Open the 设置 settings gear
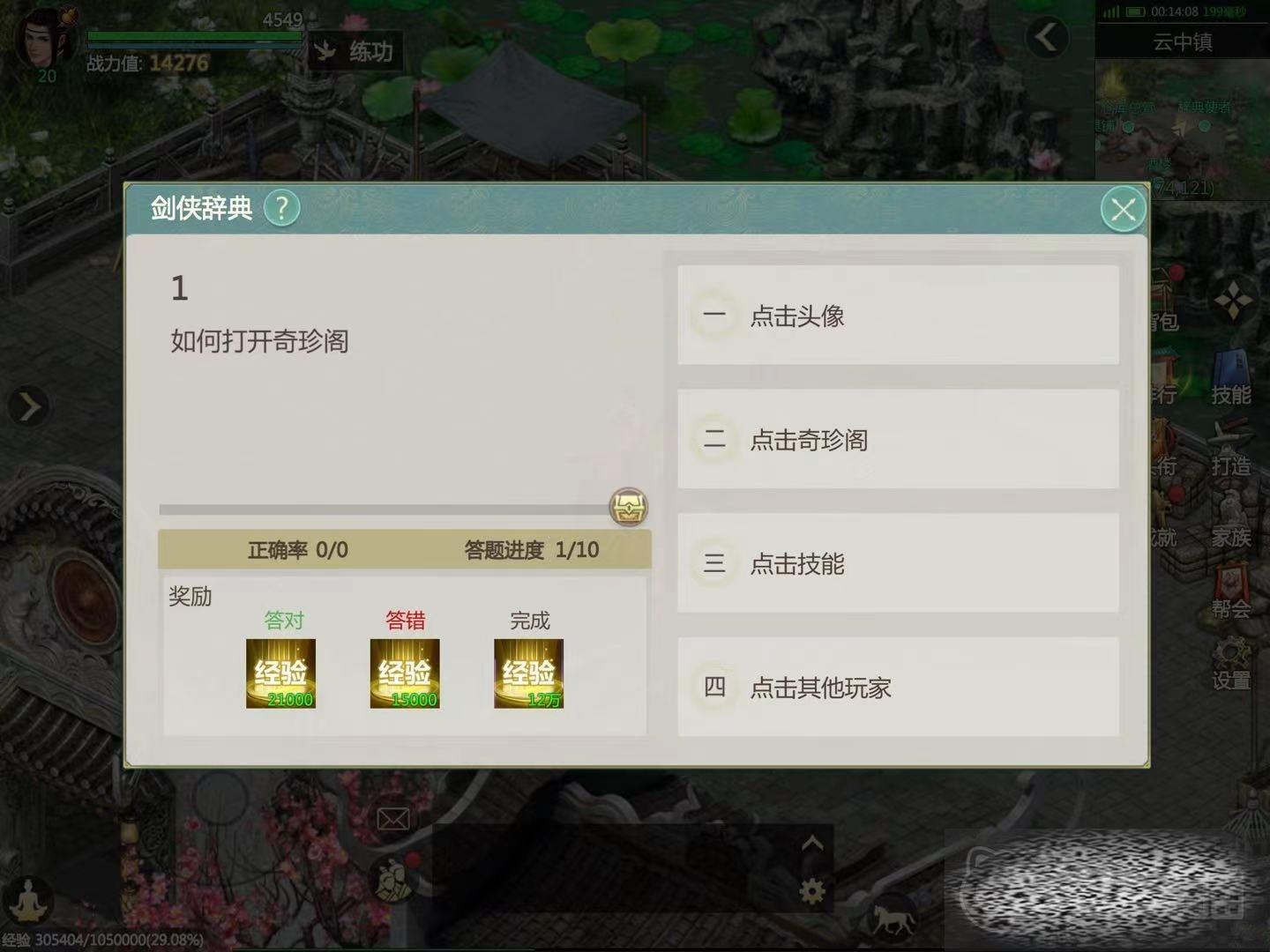 point(1231,664)
